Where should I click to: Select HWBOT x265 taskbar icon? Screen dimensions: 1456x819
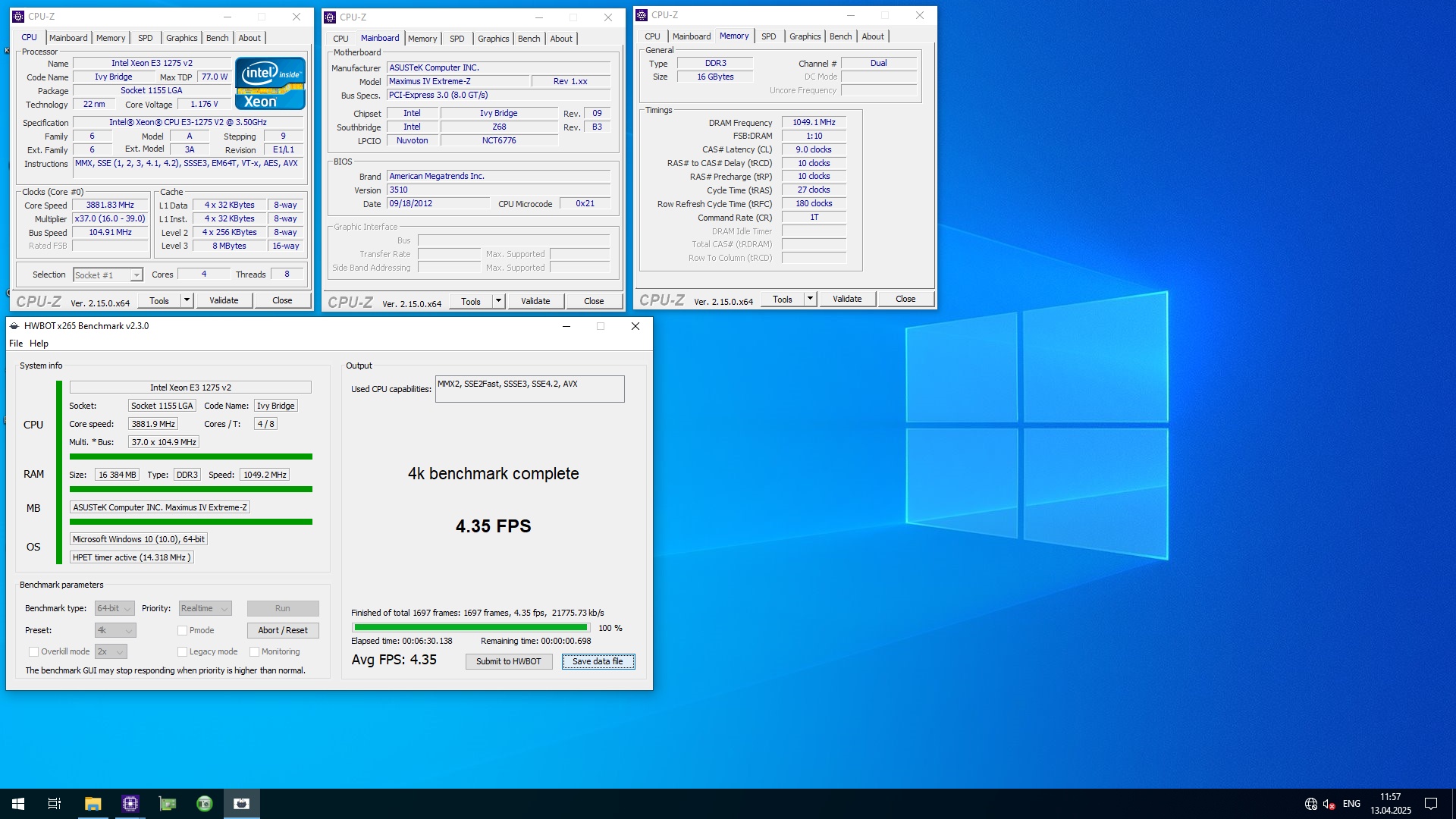point(242,804)
